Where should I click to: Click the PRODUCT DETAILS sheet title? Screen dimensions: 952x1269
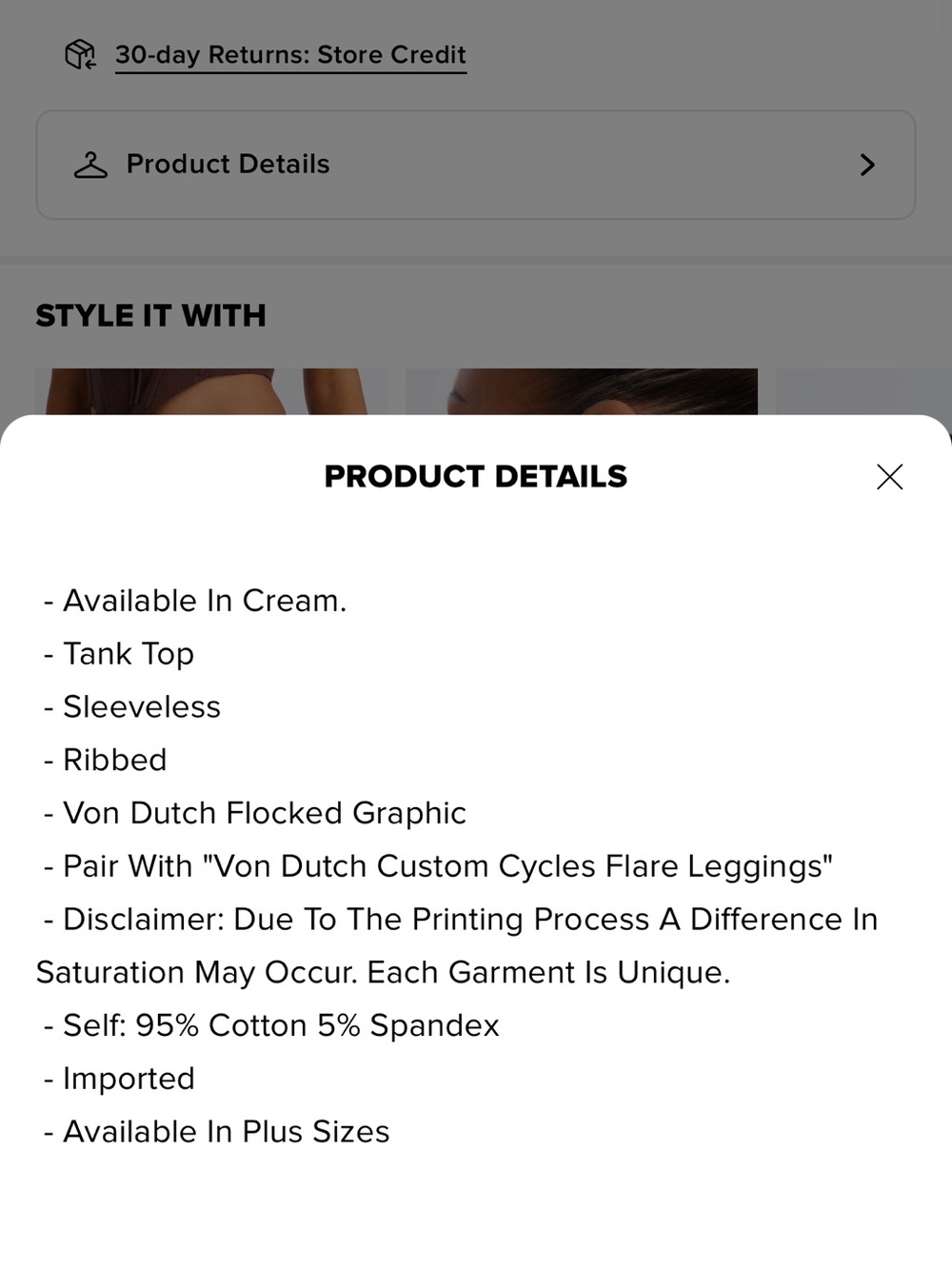point(476,476)
